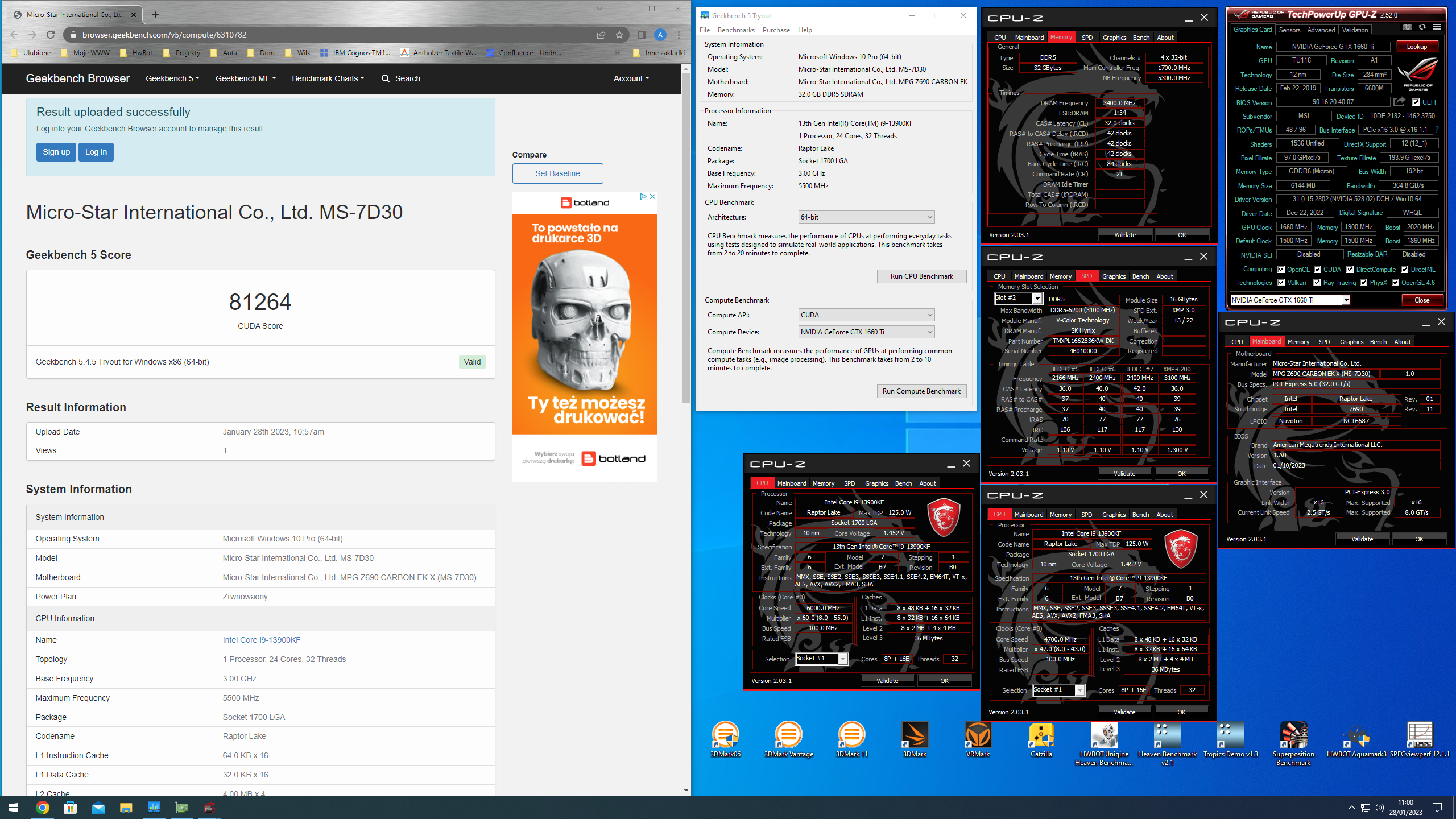The width and height of the screenshot is (1456, 819).
Task: Click the Sign up button
Action: click(56, 152)
